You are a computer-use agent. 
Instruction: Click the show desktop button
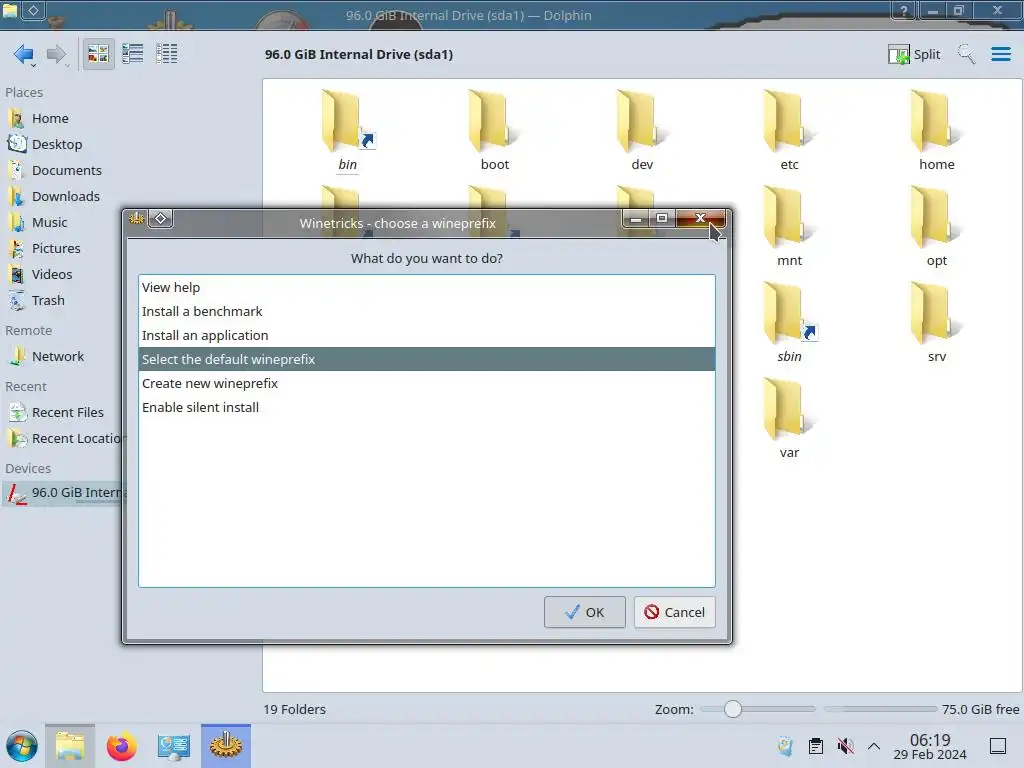[998, 746]
